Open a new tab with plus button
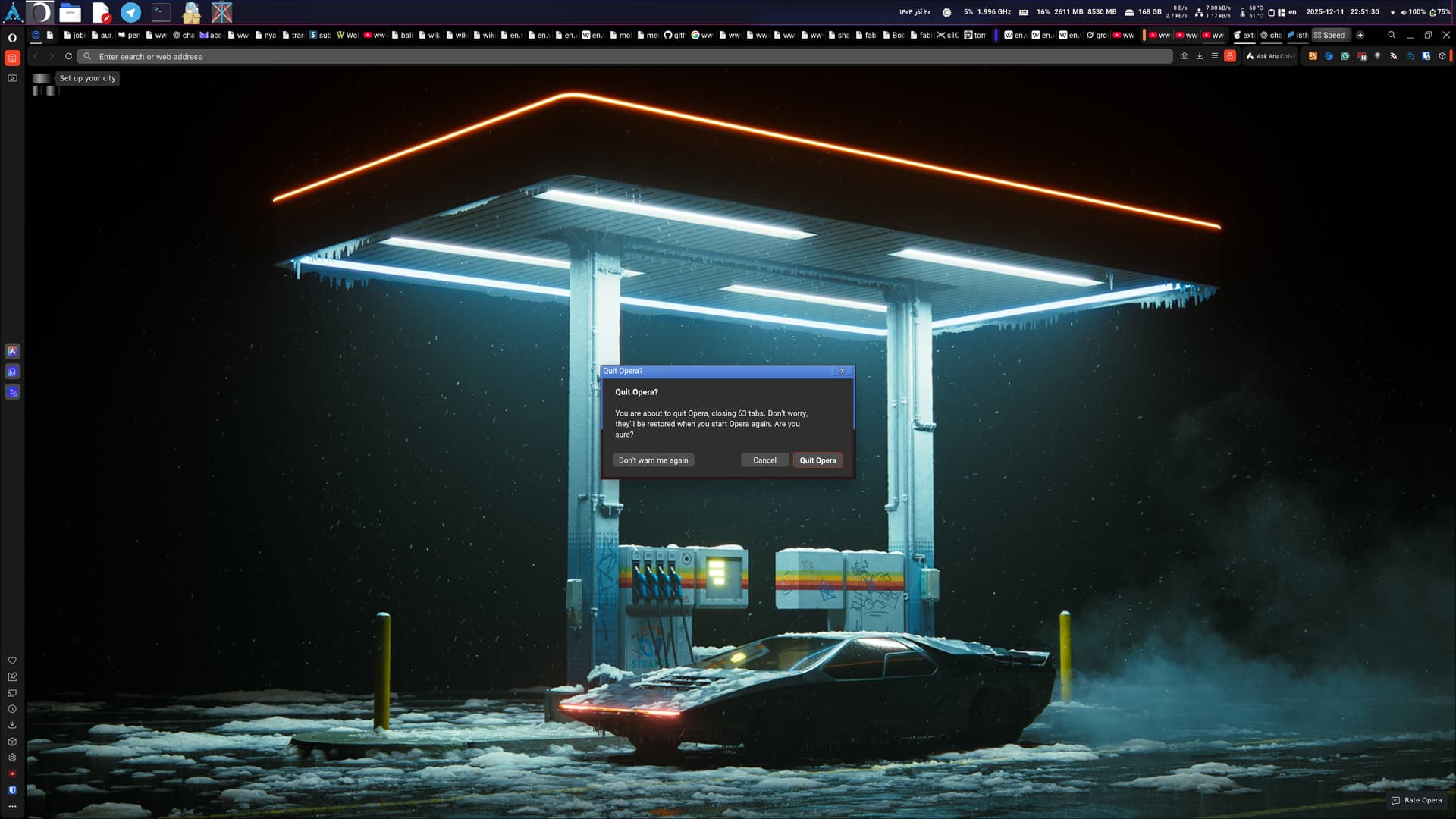Viewport: 1456px width, 819px height. pos(1360,35)
